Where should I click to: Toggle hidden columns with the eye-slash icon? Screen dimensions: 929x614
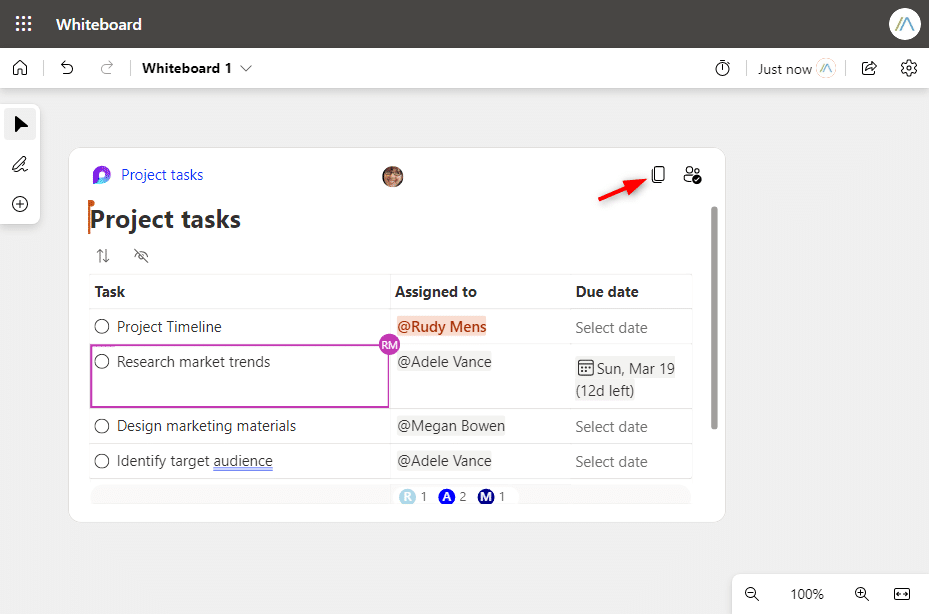(x=141, y=256)
